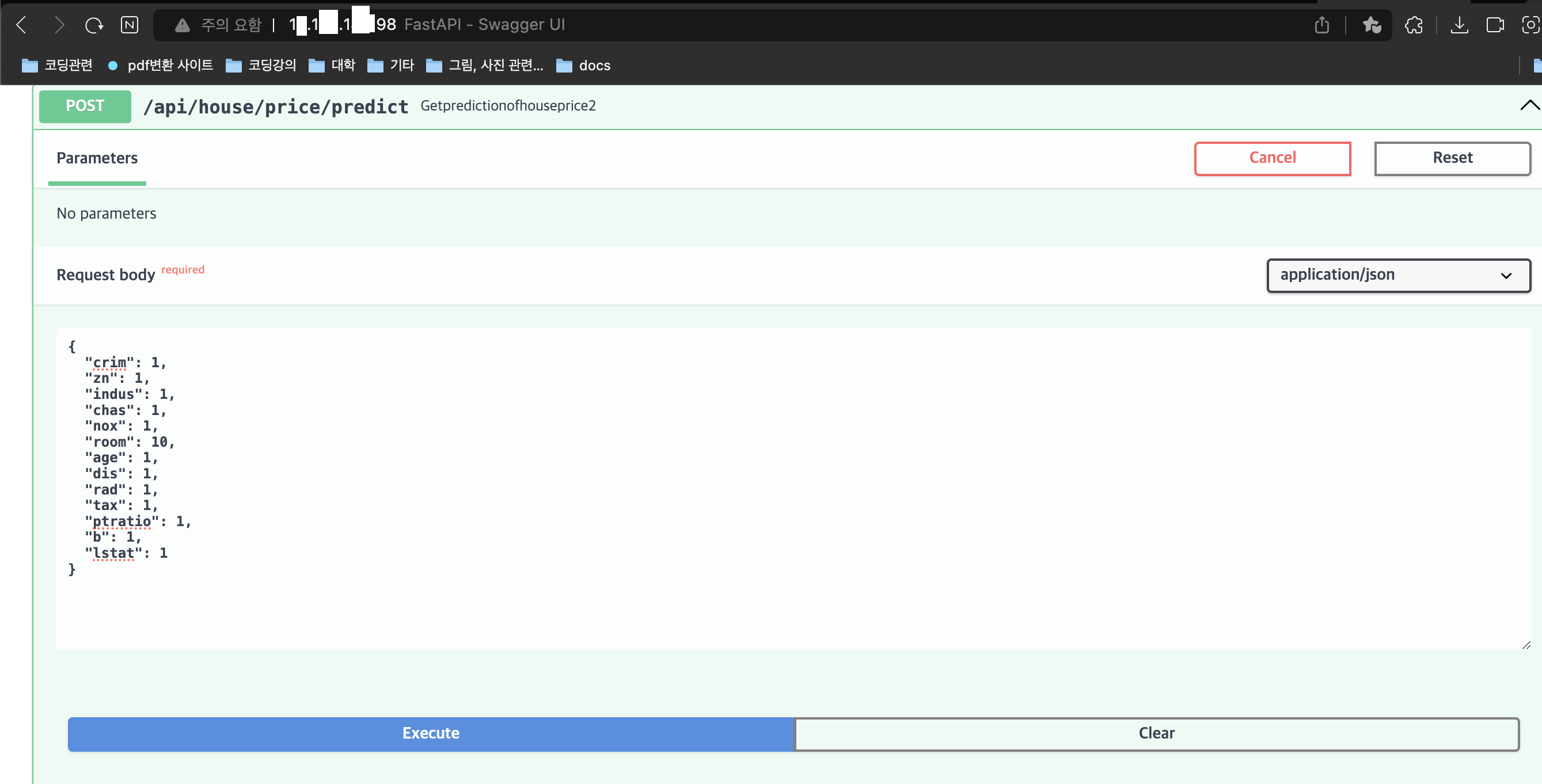
Task: Open the downloads icon
Action: (x=1460, y=25)
